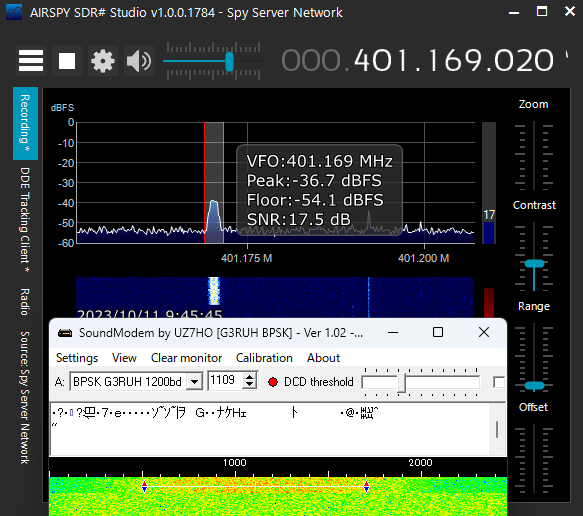Click the right modem bandwidth marker
Viewport: 583px width, 516px height.
coord(367,486)
